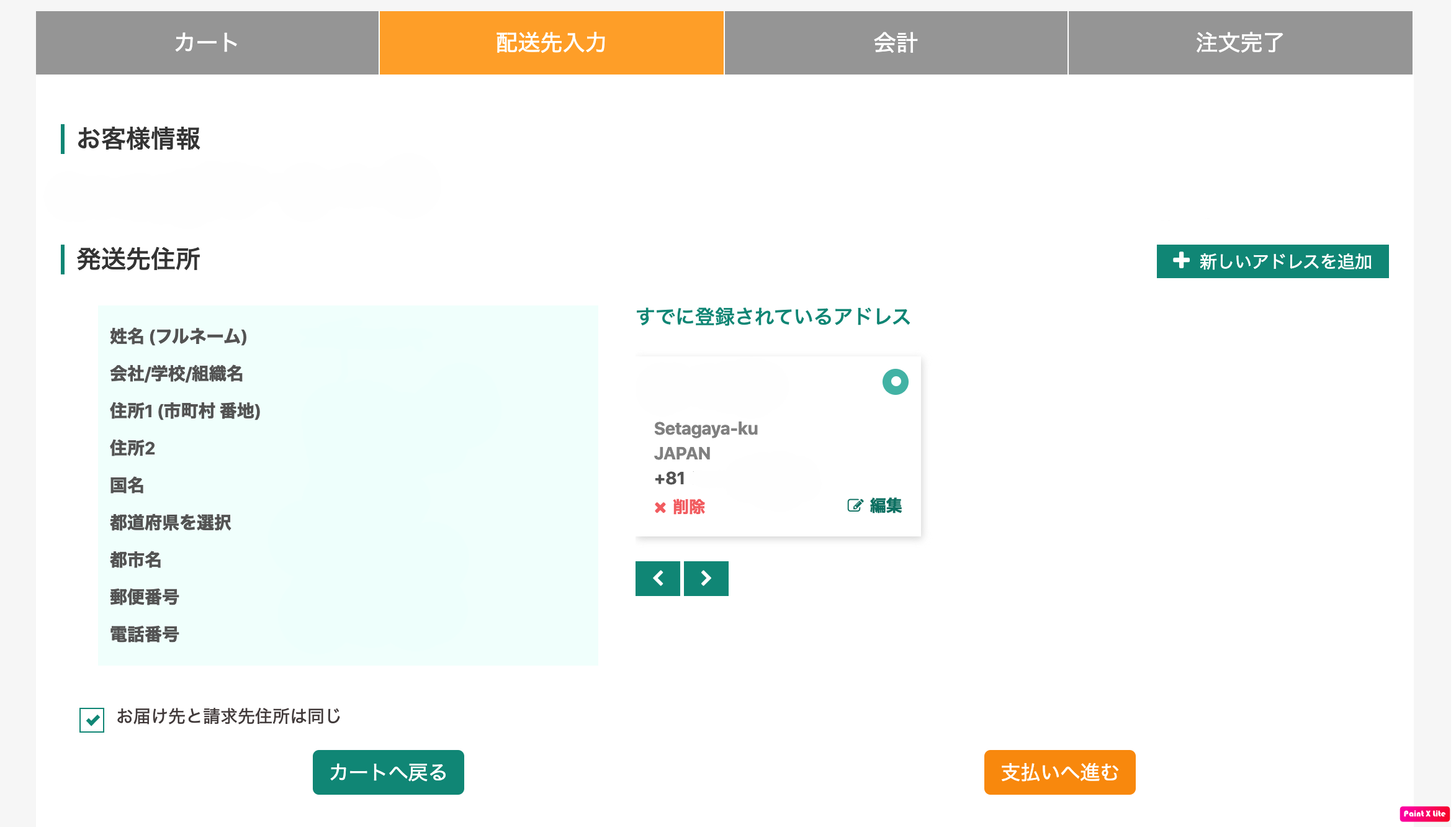Click the red X delete icon
This screenshot has width=1456, height=827.
click(x=660, y=507)
